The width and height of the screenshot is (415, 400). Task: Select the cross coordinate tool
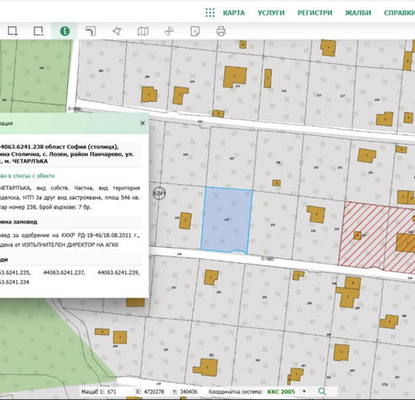(169, 31)
